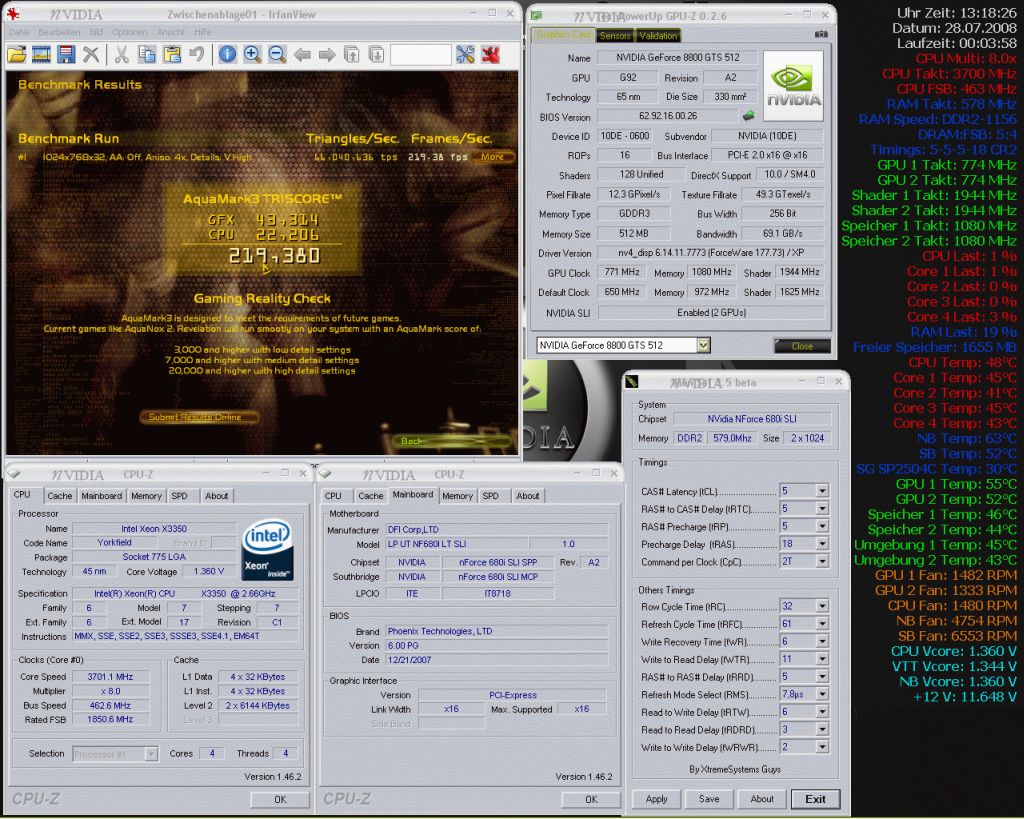Click the NVIDIA logo in GPU-Z
The image size is (1024, 819).
(793, 86)
